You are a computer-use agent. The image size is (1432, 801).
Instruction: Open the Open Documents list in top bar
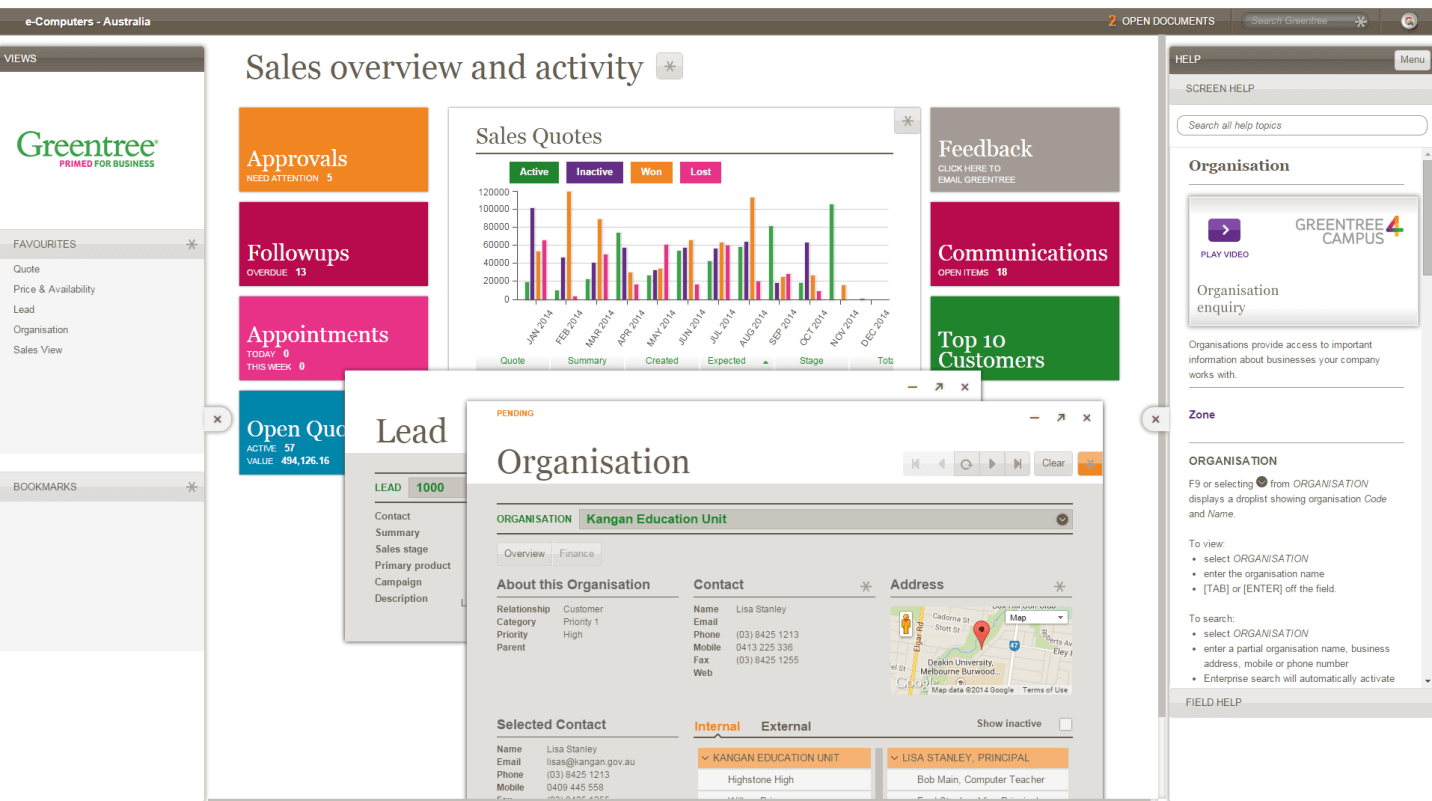[1161, 21]
